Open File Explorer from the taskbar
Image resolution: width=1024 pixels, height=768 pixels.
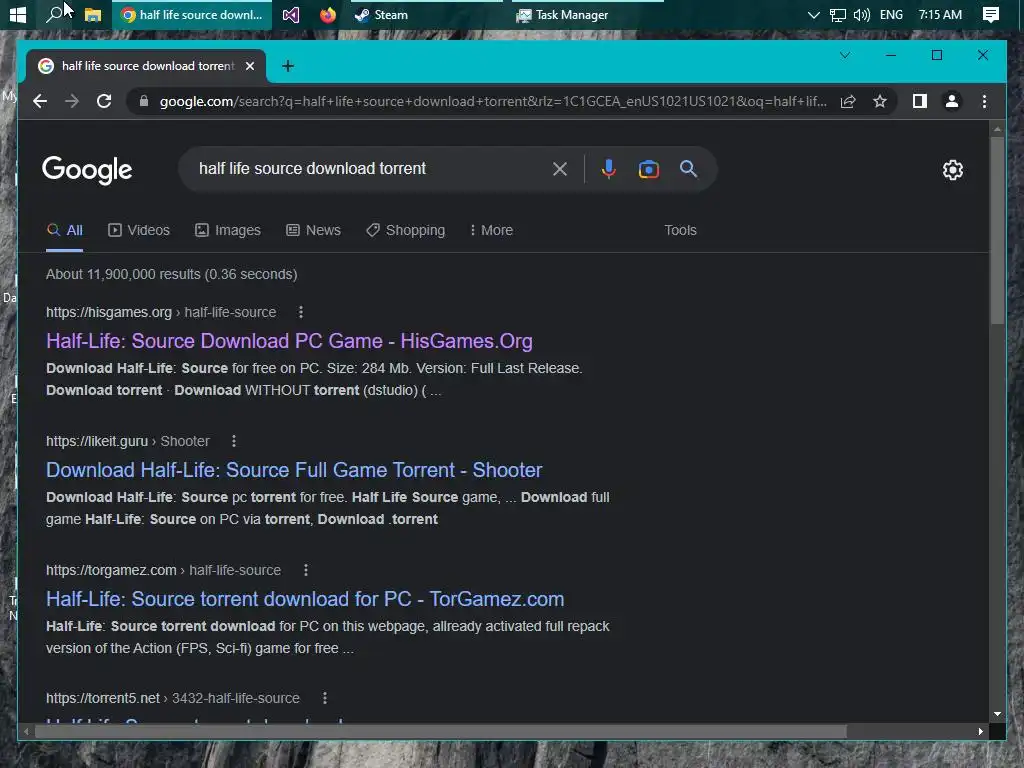(x=93, y=14)
